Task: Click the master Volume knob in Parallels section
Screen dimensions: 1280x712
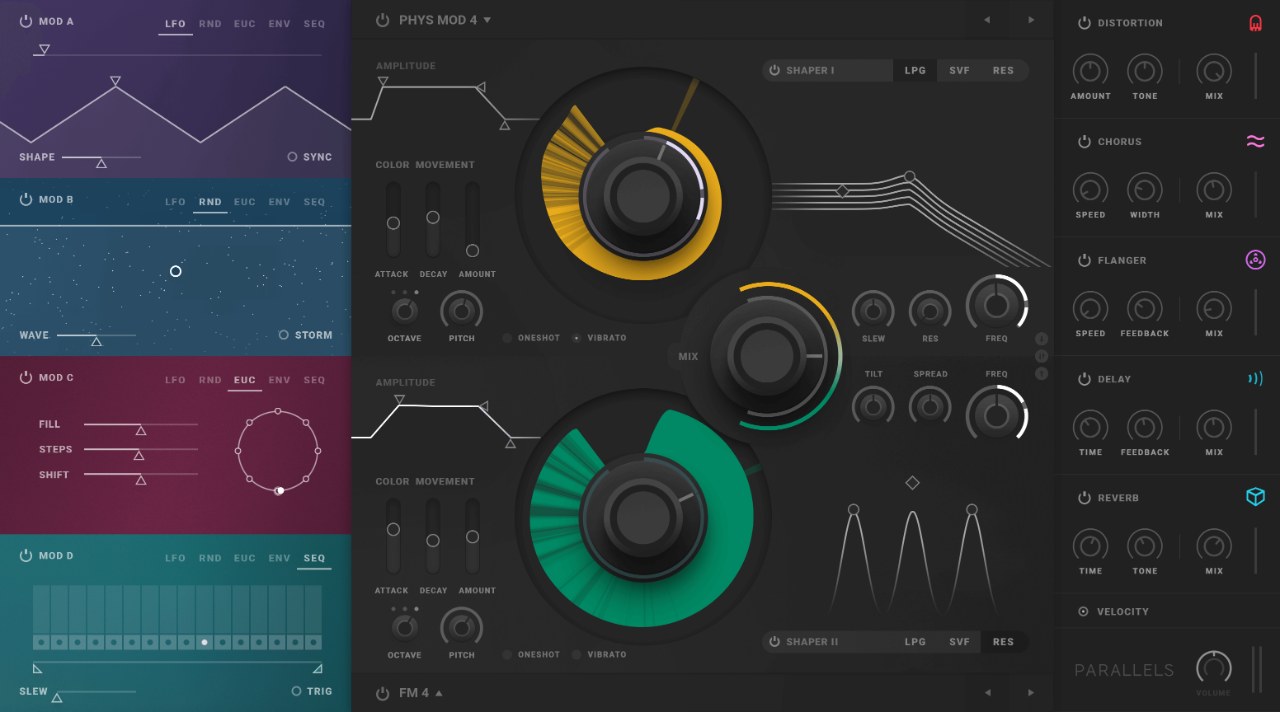Action: pyautogui.click(x=1213, y=668)
